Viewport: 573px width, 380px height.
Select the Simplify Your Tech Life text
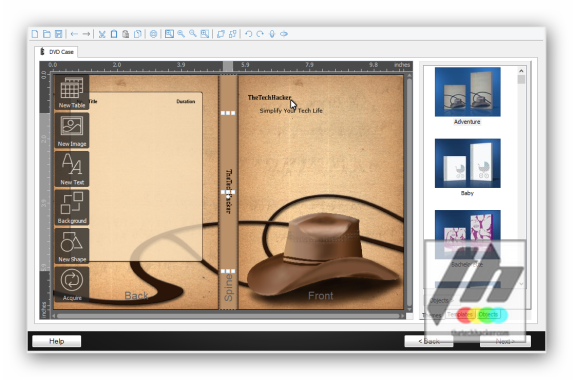coord(291,110)
